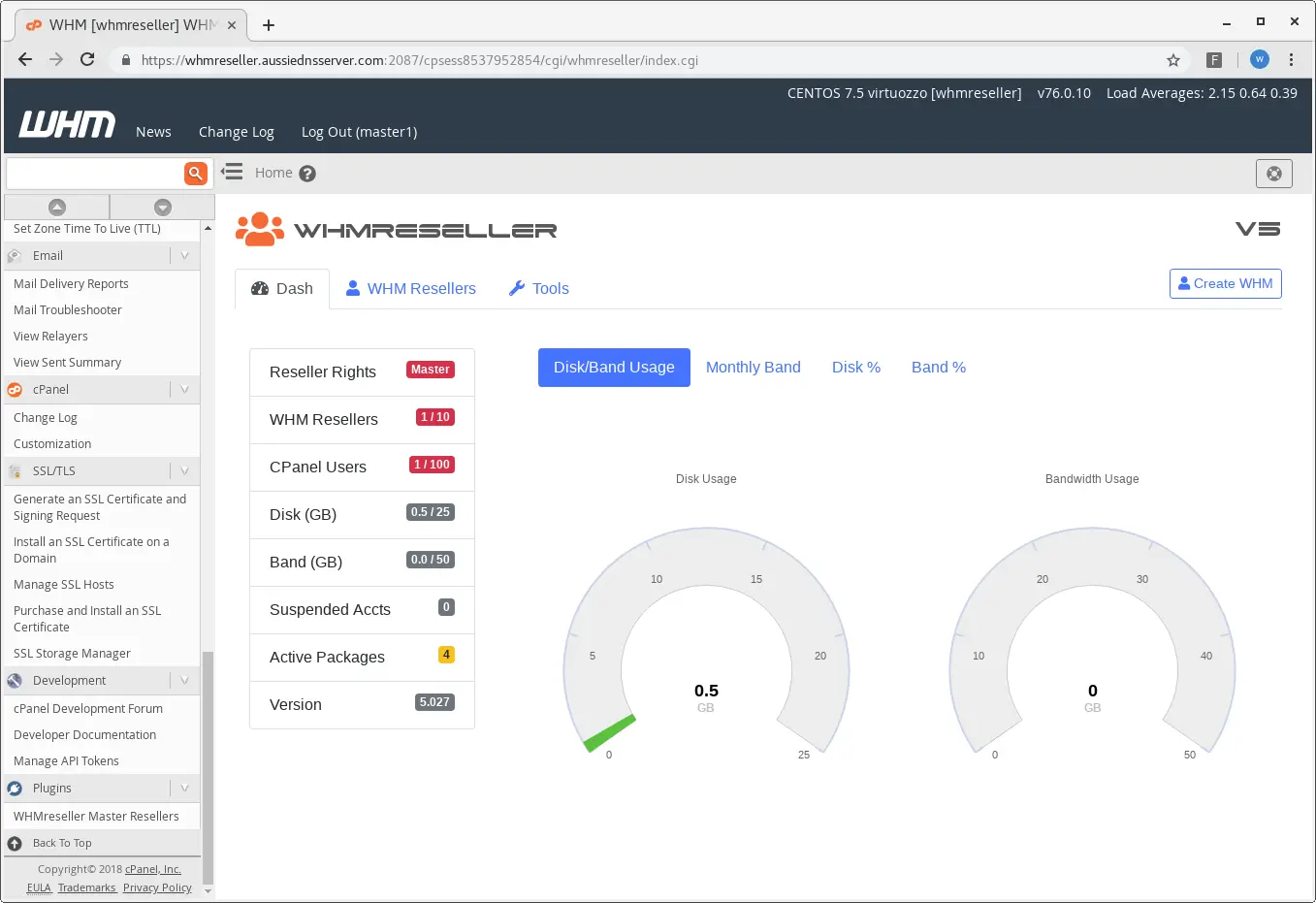Open WHMreseller Master Resellers plugin
Image resolution: width=1316 pixels, height=903 pixels.
coord(96,817)
